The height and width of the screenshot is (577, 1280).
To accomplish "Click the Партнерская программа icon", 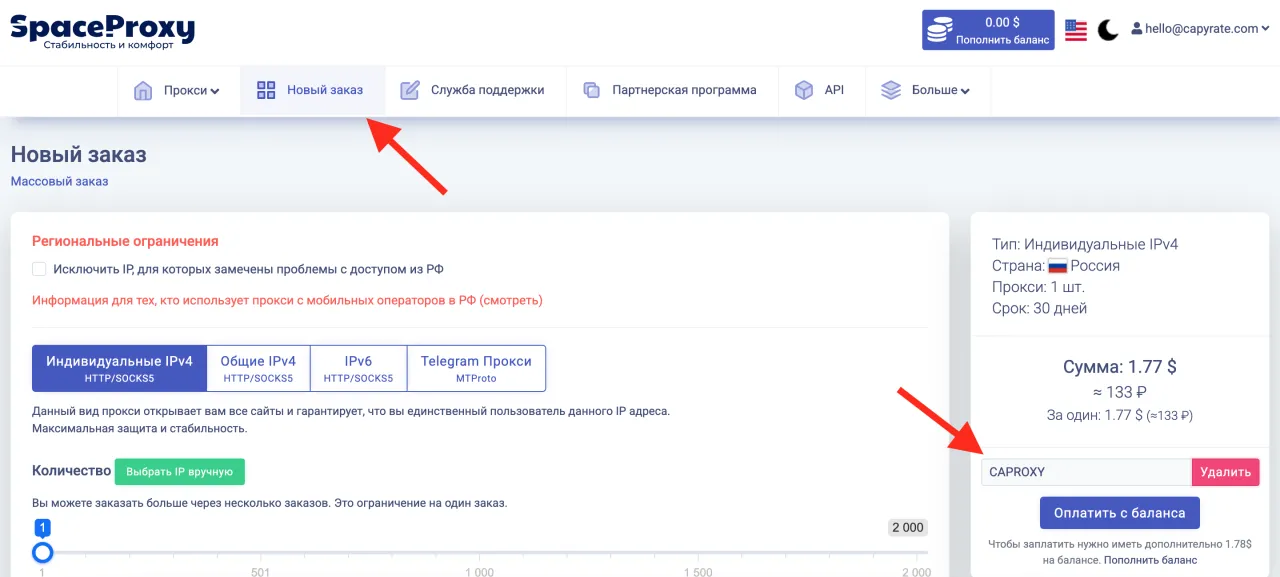I will (592, 91).
